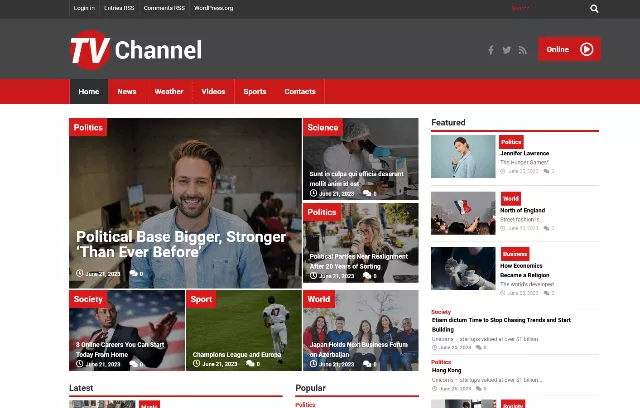Screen dimensions: 640x408
Task: Open Champions League and Europa article
Action: (x=237, y=355)
